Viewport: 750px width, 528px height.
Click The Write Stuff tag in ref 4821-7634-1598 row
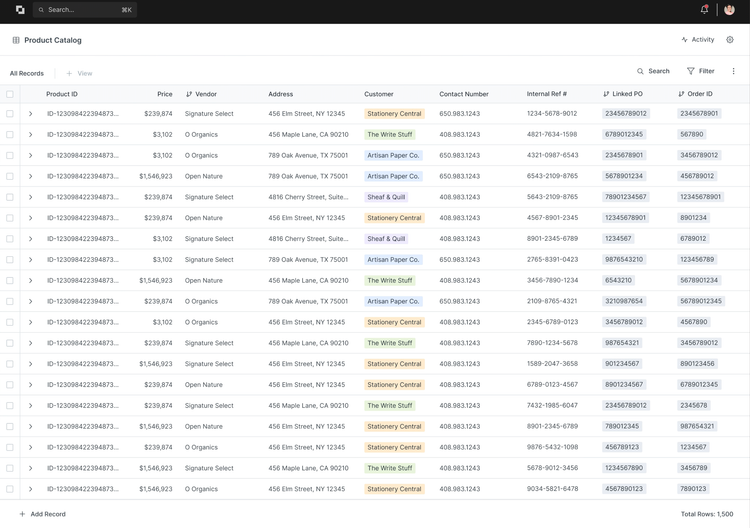pyautogui.click(x=389, y=135)
